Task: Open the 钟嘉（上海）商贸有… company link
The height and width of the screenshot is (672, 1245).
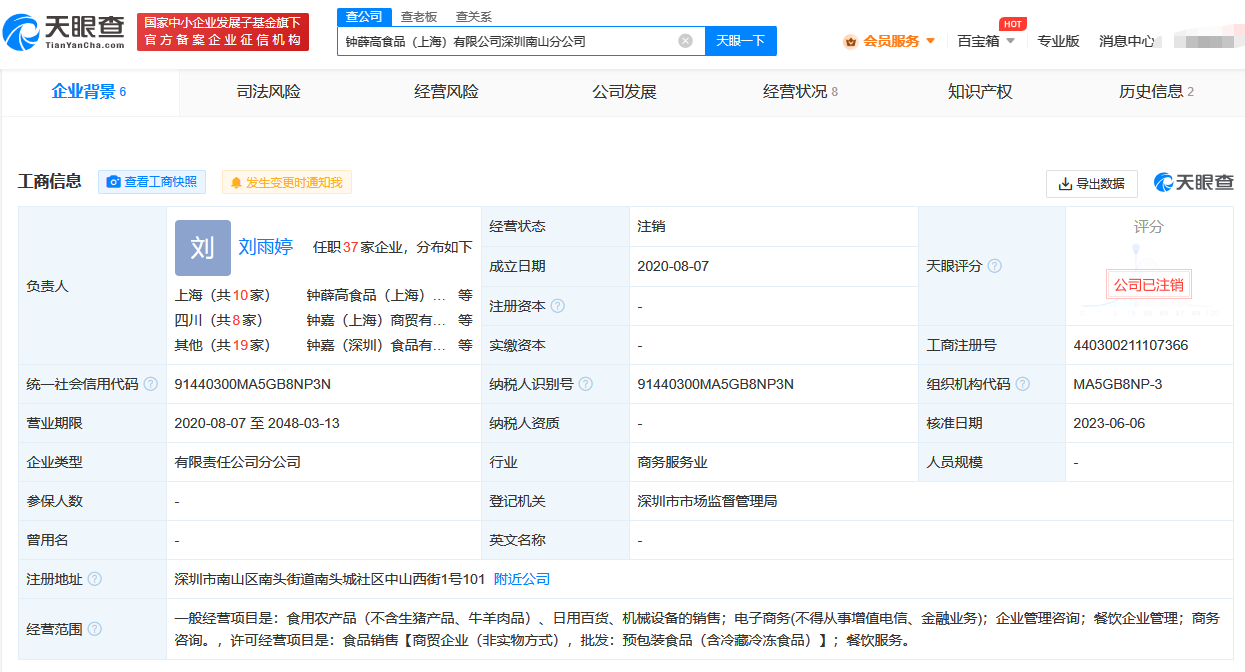Action: click(x=376, y=320)
